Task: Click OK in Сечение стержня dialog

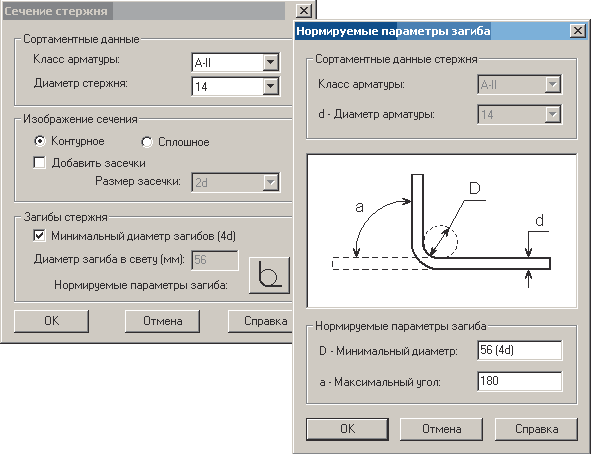Action: click(x=51, y=321)
